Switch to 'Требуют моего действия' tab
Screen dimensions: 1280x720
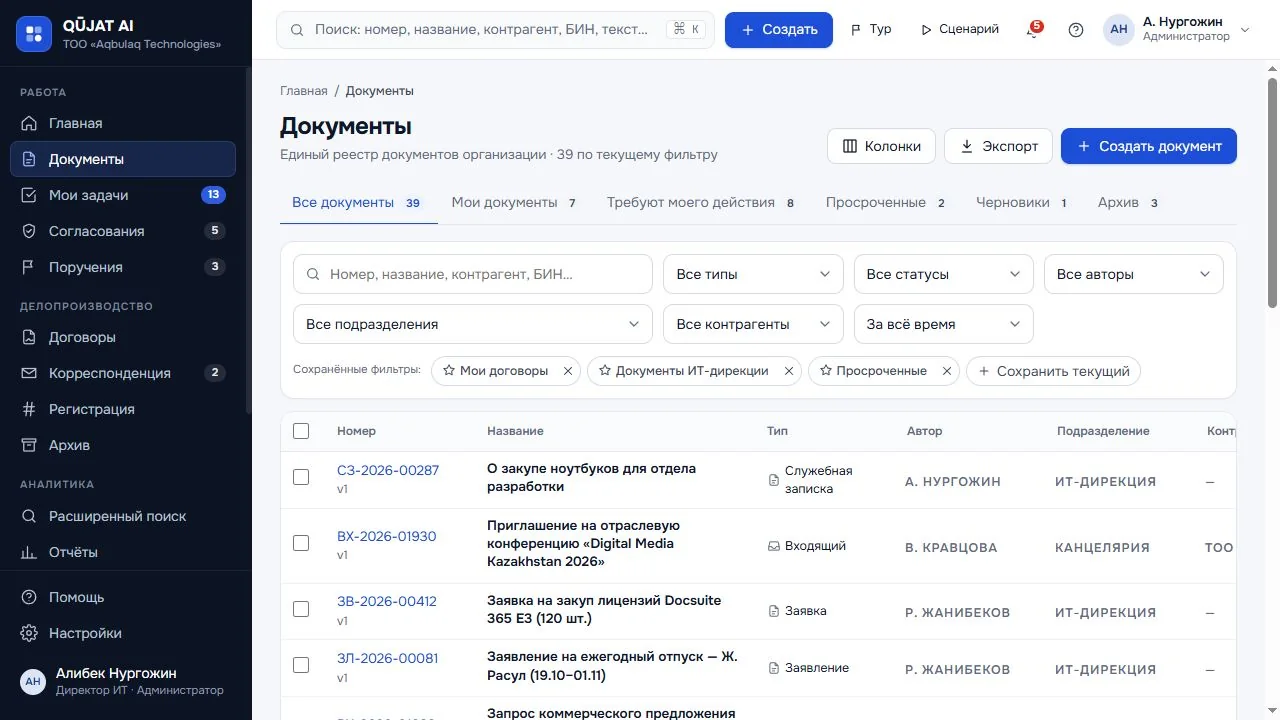pos(700,203)
